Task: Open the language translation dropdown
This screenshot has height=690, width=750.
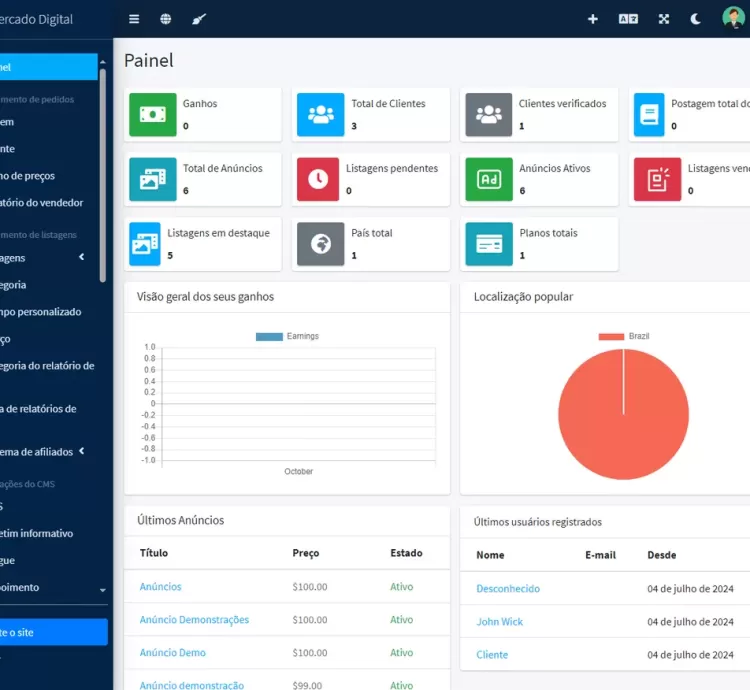Action: [628, 19]
